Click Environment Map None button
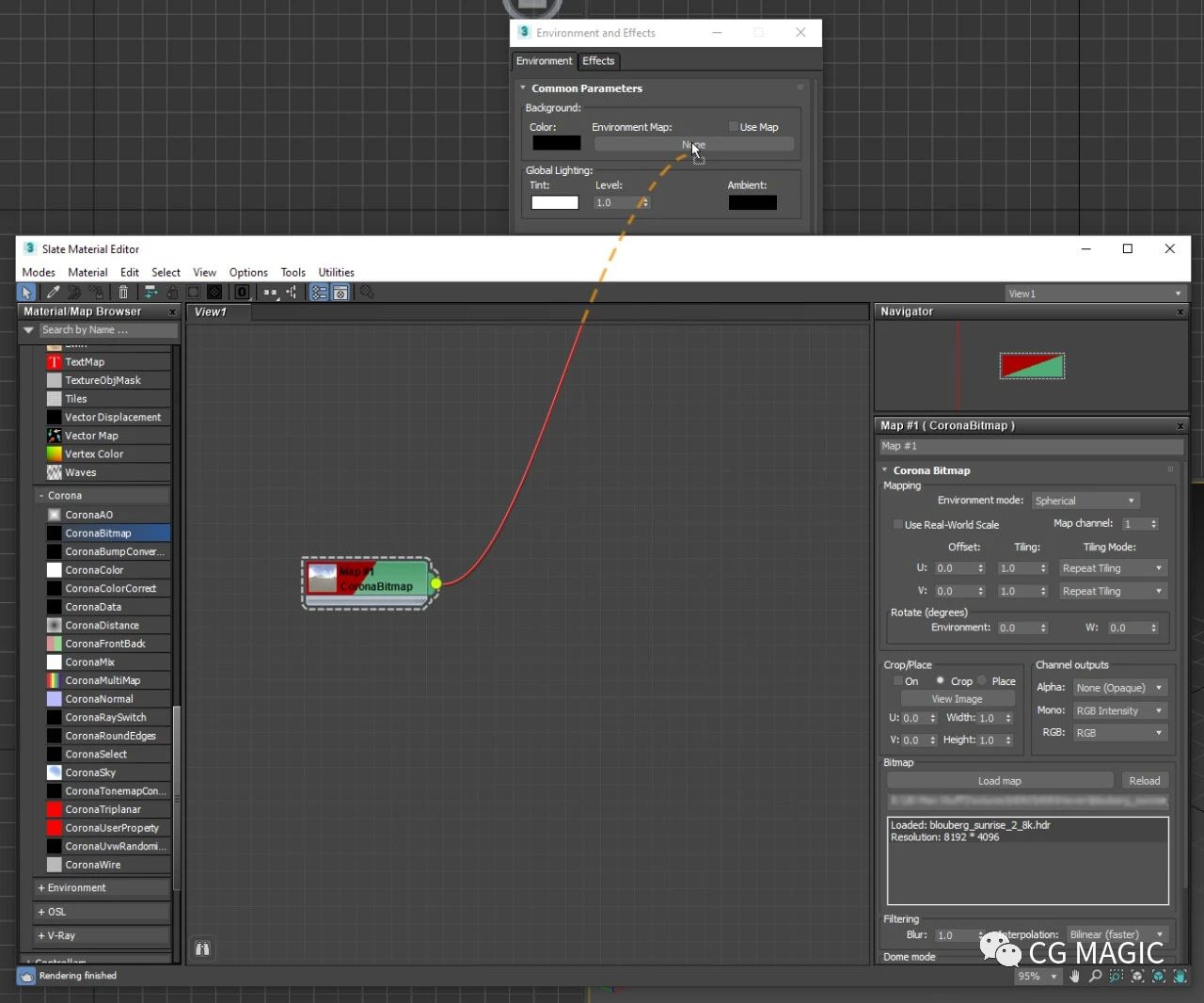Screen dimensions: 1204x1003 [x=693, y=145]
